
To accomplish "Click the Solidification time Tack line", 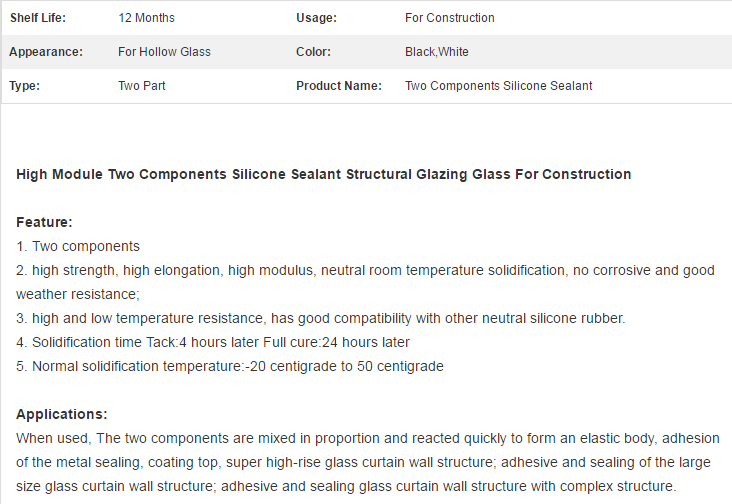I will click(x=213, y=342).
